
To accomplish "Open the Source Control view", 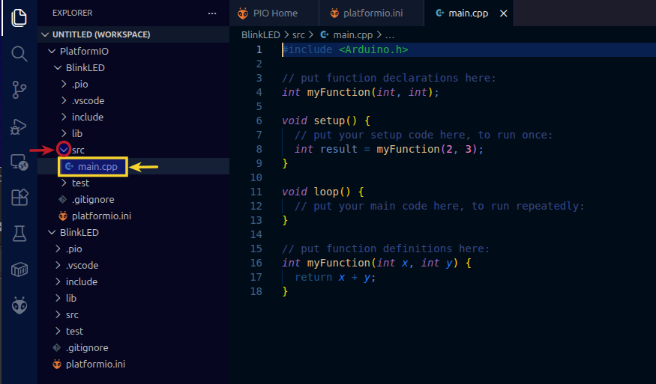I will click(19, 90).
